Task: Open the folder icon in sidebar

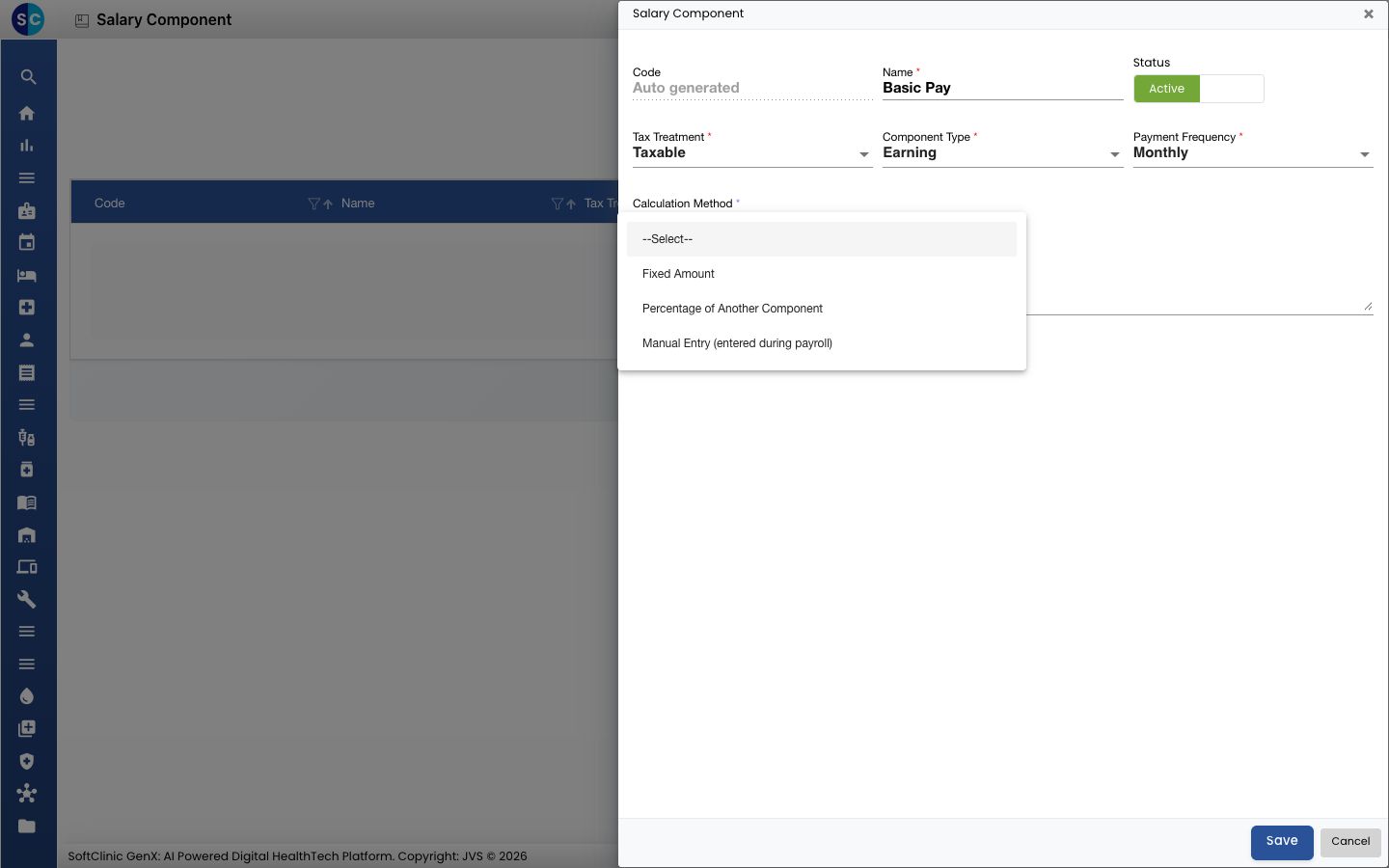Action: pyautogui.click(x=27, y=826)
